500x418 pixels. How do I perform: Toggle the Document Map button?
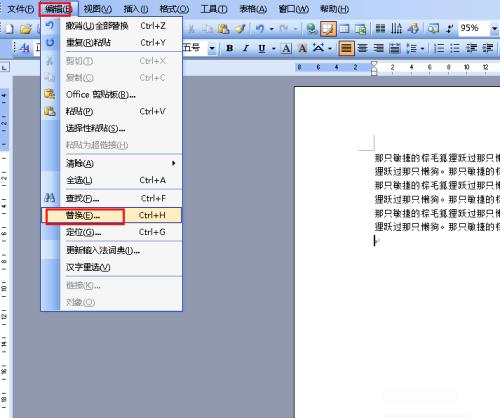(433, 29)
